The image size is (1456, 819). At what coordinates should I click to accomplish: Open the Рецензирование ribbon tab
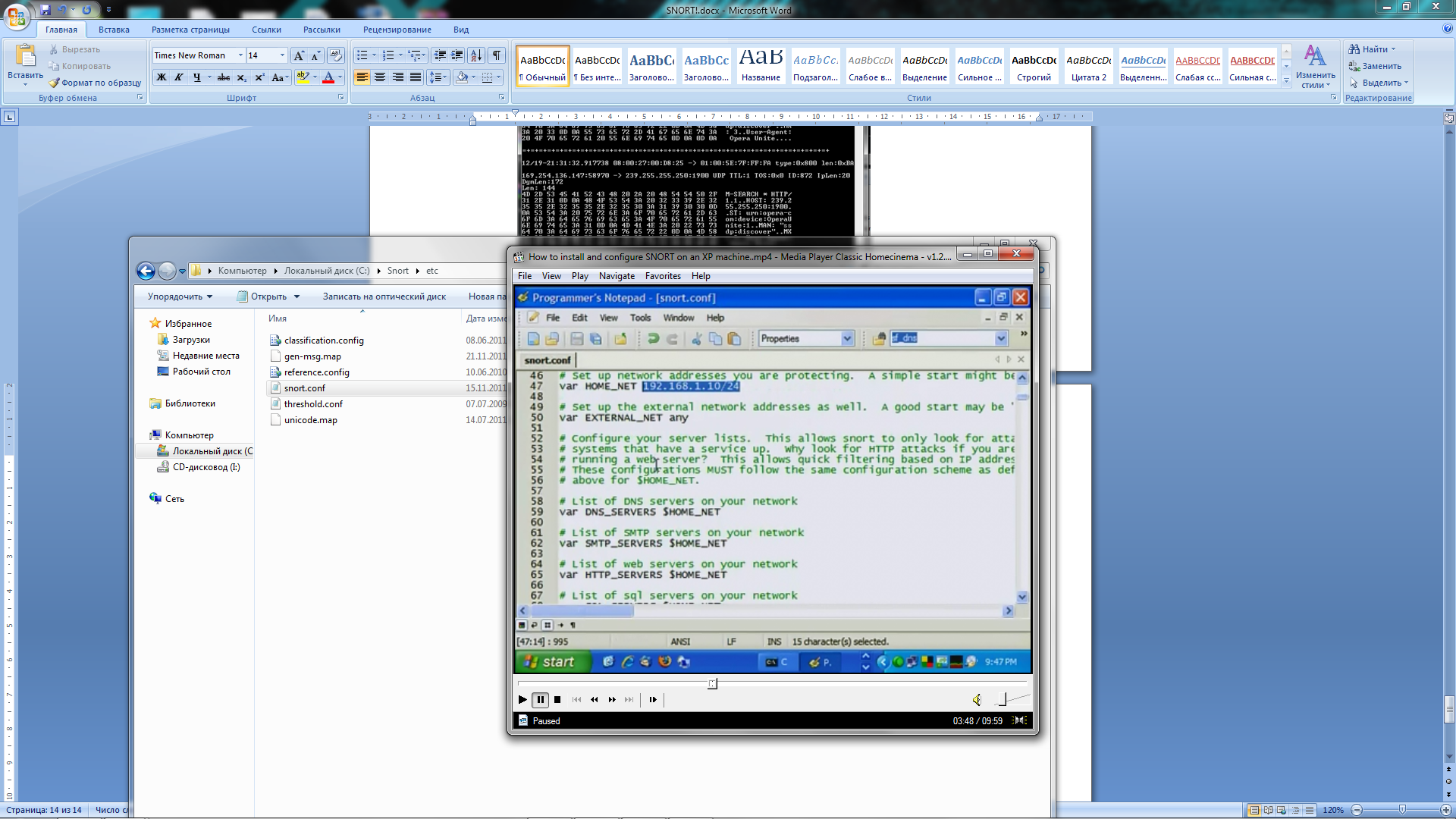pos(397,30)
